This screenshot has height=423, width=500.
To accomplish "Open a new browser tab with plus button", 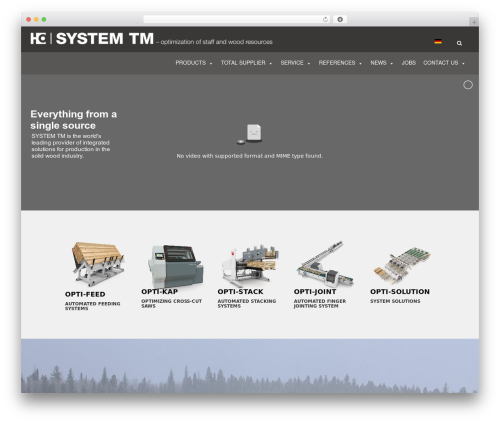I will [474, 22].
